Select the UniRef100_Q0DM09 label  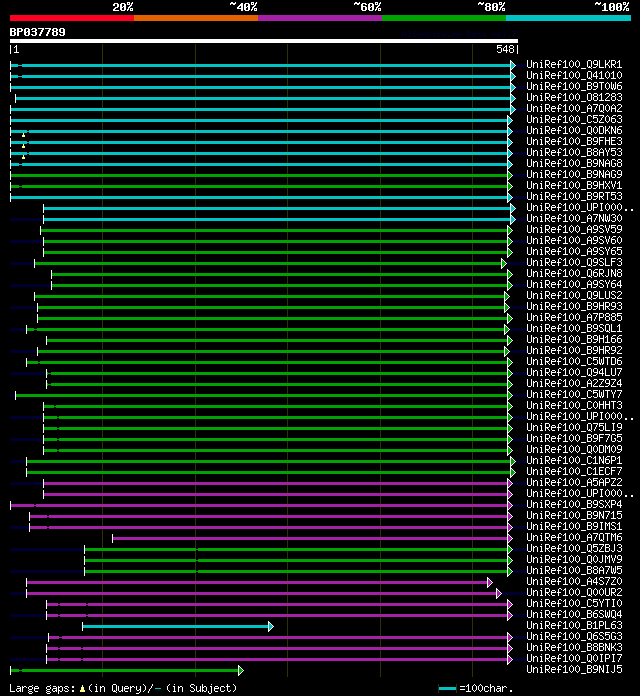point(574,449)
